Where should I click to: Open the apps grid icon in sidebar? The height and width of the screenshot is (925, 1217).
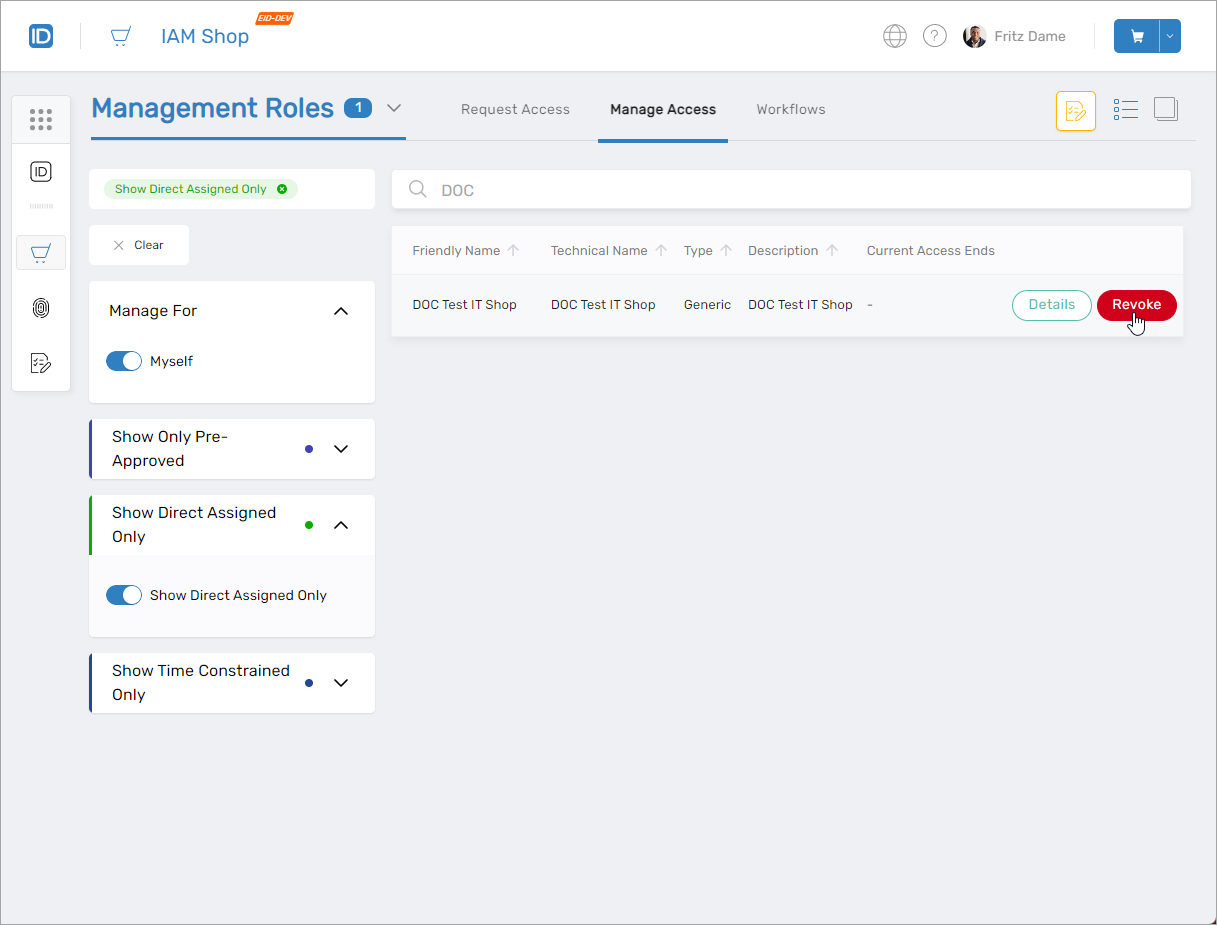41,120
